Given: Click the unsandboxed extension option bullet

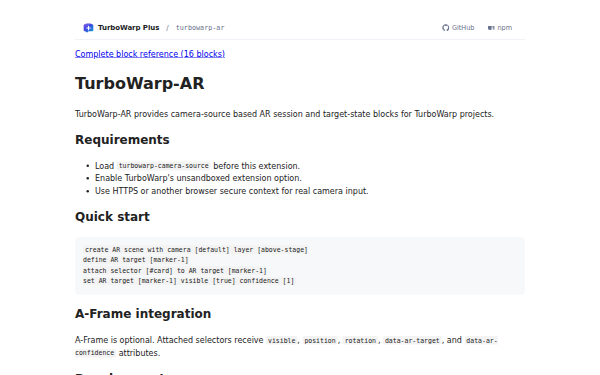Looking at the screenshot, I should 198,178.
